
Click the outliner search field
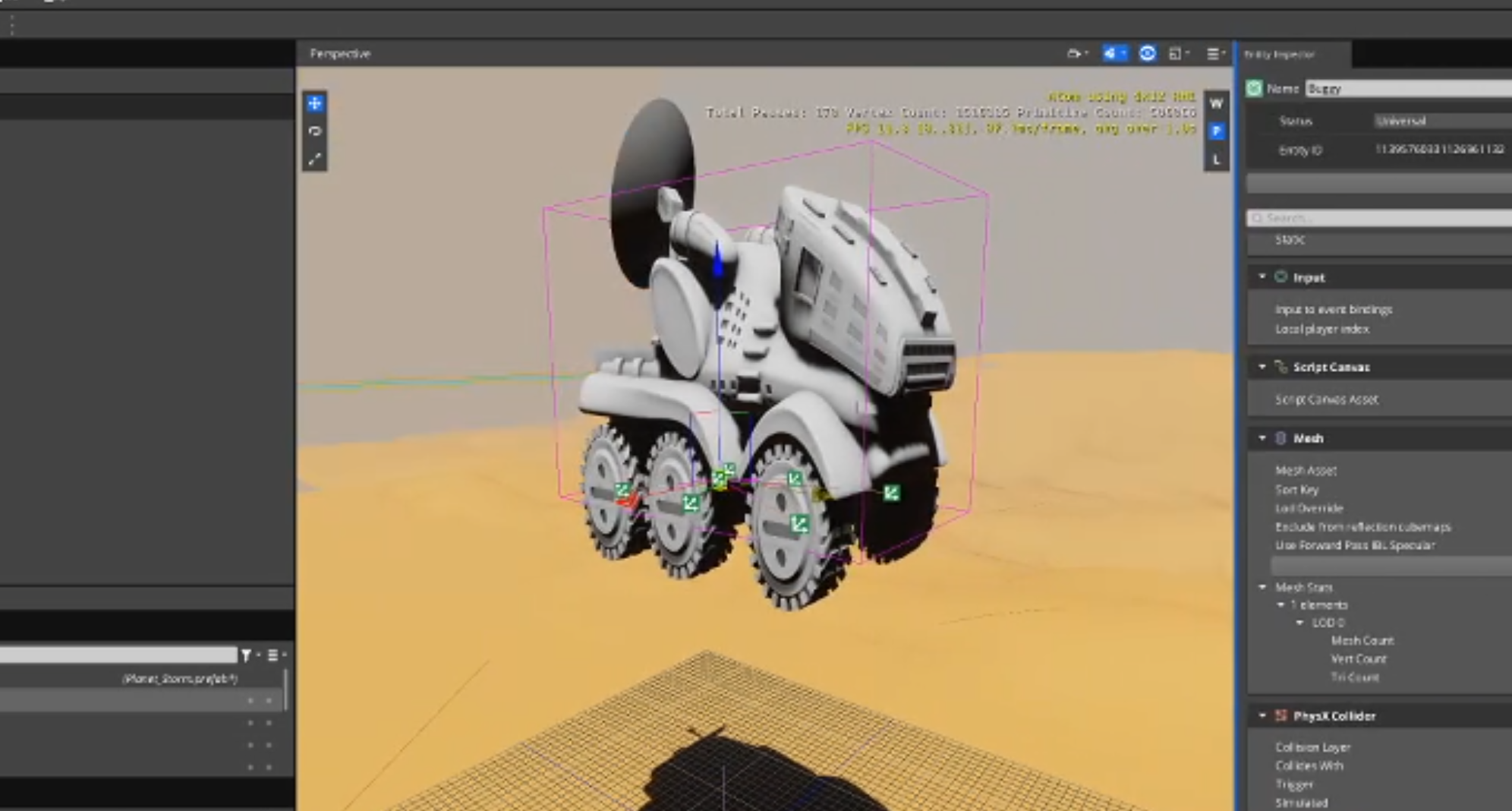point(118,655)
